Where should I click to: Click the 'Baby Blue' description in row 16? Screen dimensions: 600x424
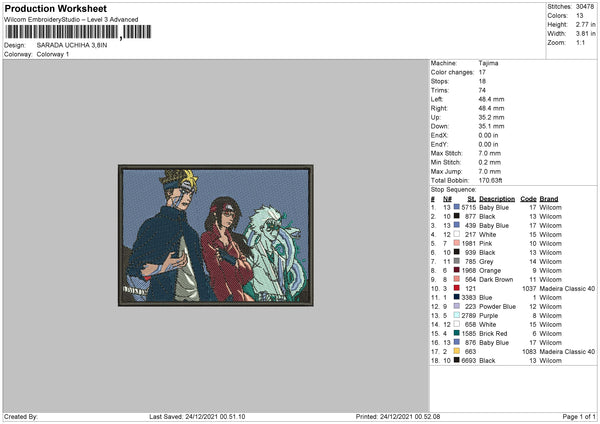pyautogui.click(x=494, y=342)
